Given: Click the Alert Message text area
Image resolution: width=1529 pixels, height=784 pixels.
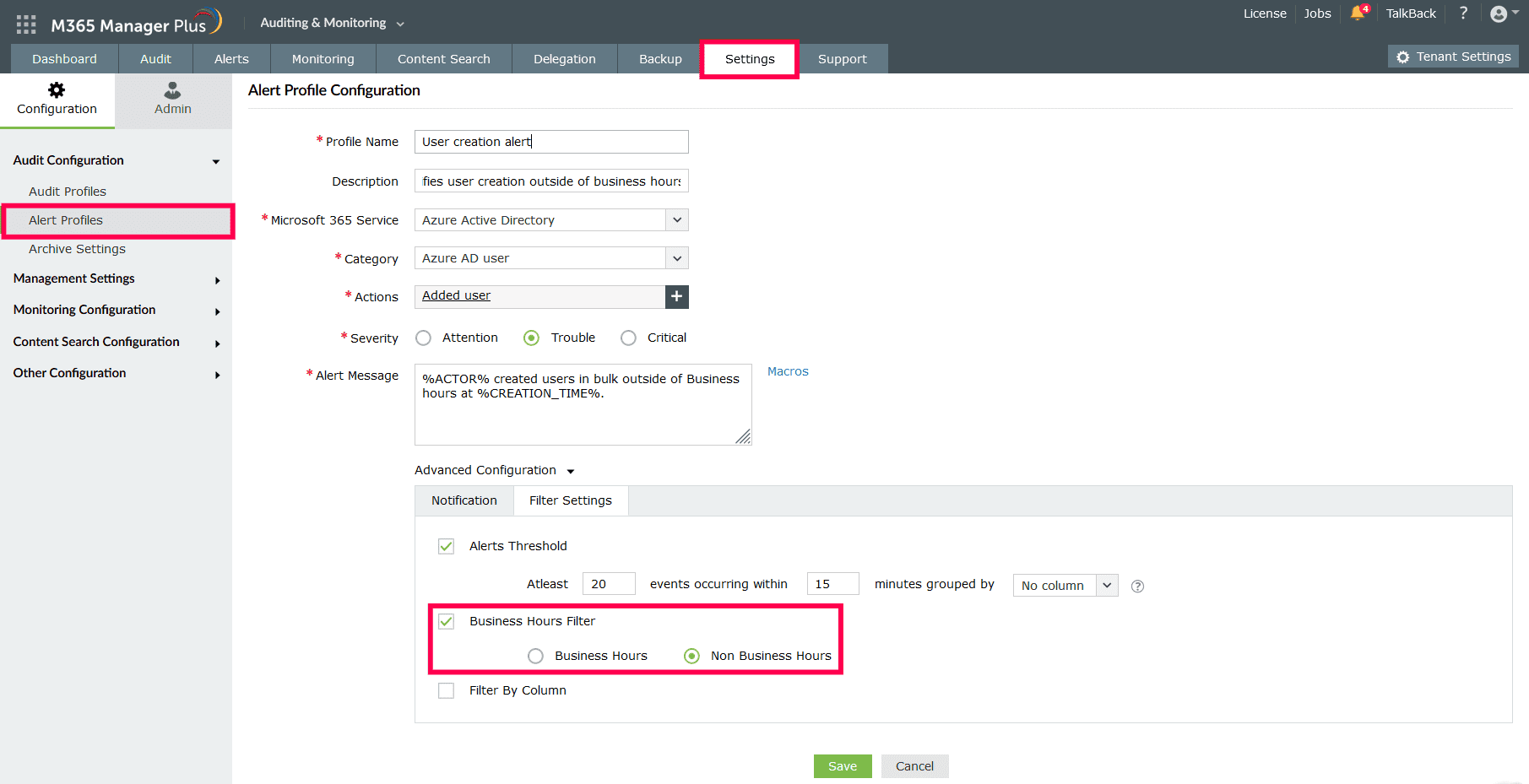Looking at the screenshot, I should [x=583, y=404].
